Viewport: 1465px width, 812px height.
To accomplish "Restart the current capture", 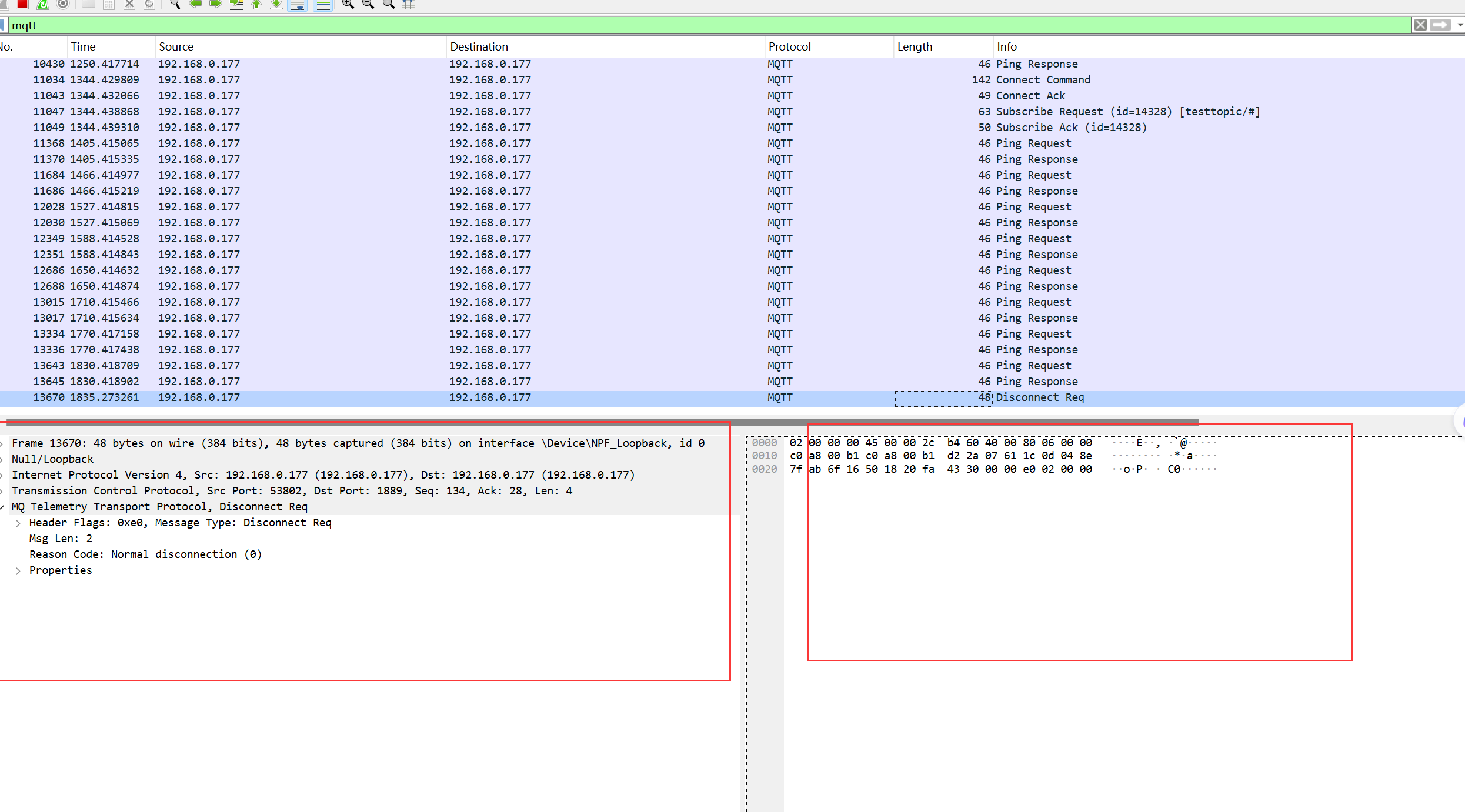I will tap(42, 4).
